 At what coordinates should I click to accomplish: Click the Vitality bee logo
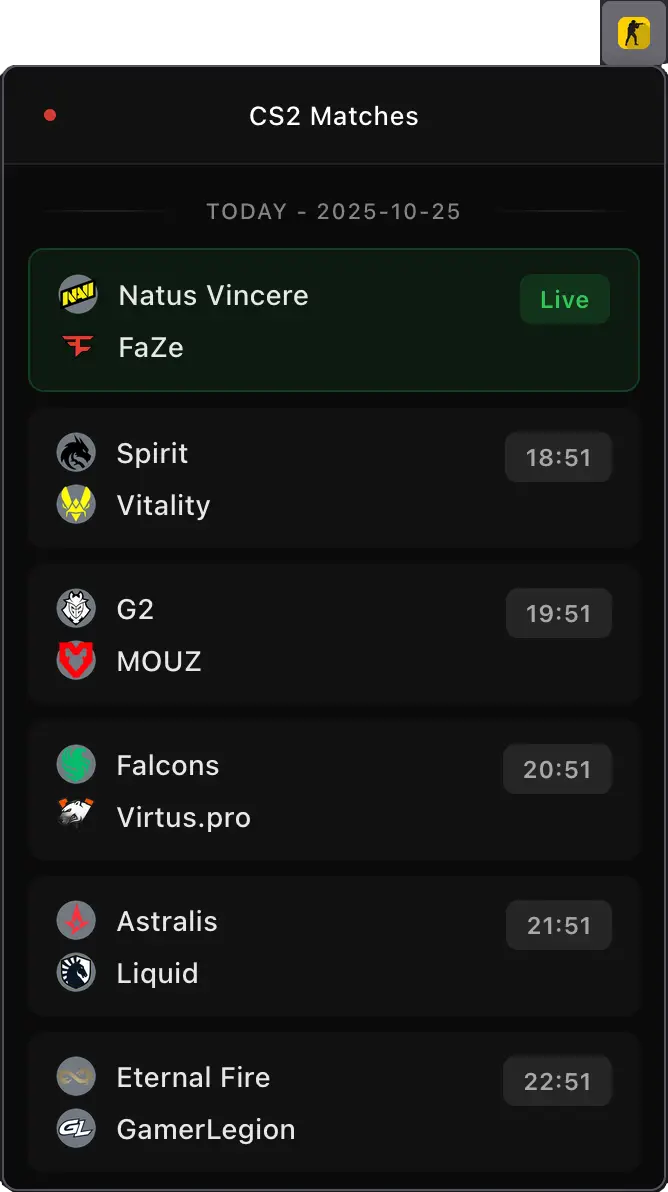76,505
